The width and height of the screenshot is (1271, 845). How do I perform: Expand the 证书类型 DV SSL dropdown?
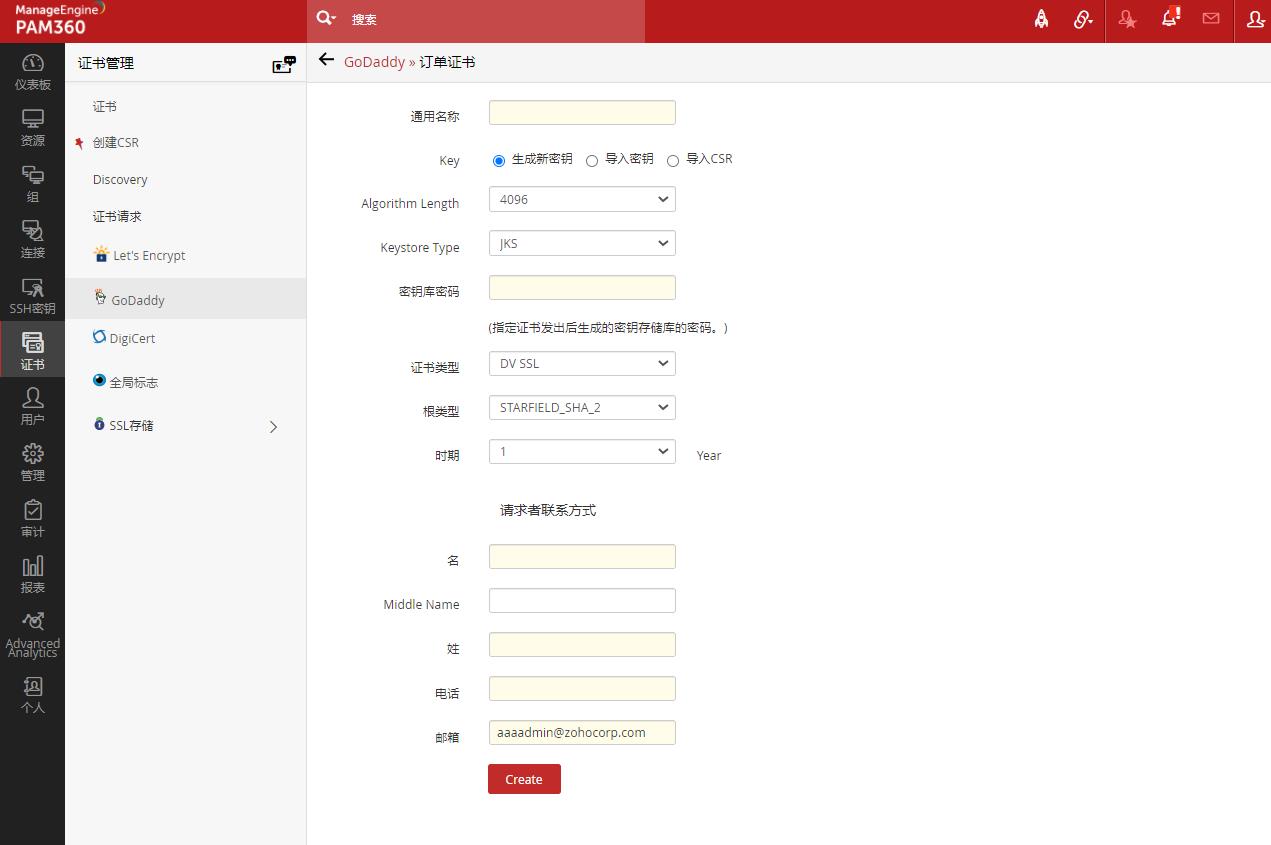[x=582, y=363]
